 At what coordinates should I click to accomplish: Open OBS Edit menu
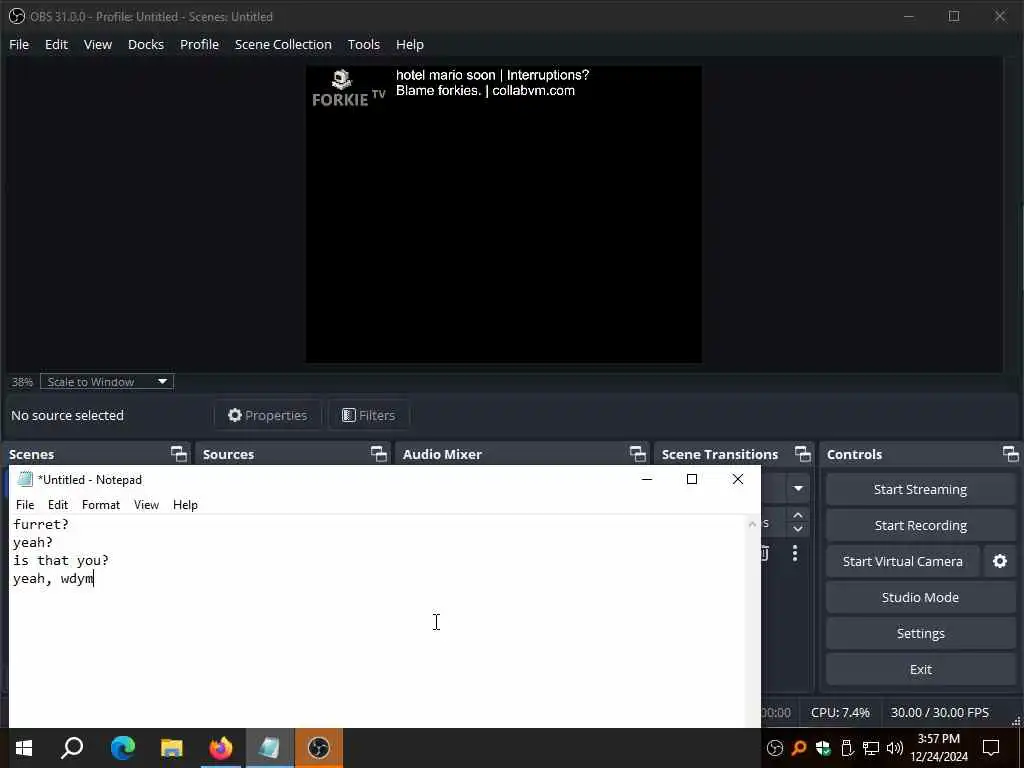[56, 44]
